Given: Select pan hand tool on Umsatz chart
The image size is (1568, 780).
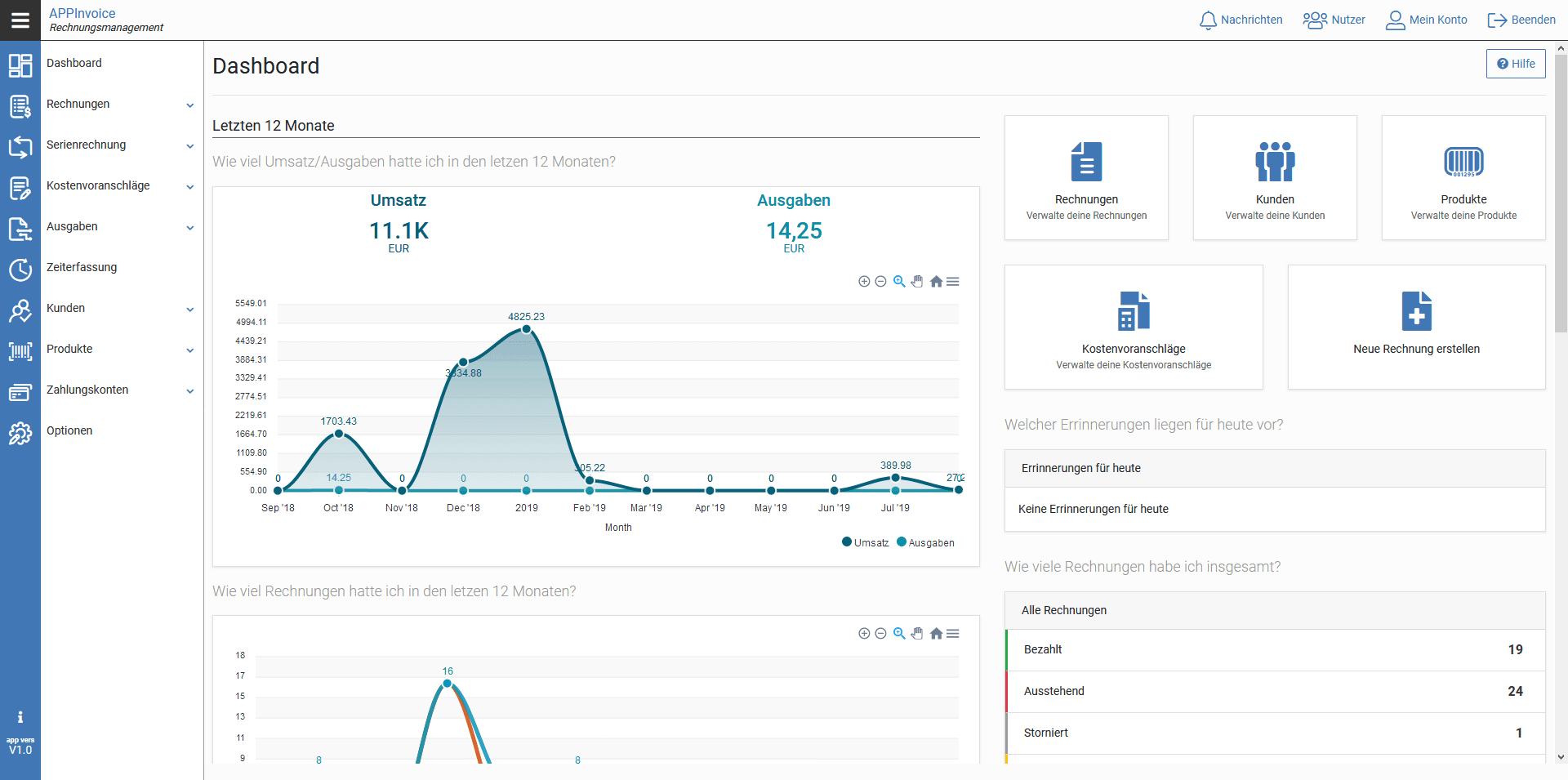Looking at the screenshot, I should pyautogui.click(x=917, y=281).
